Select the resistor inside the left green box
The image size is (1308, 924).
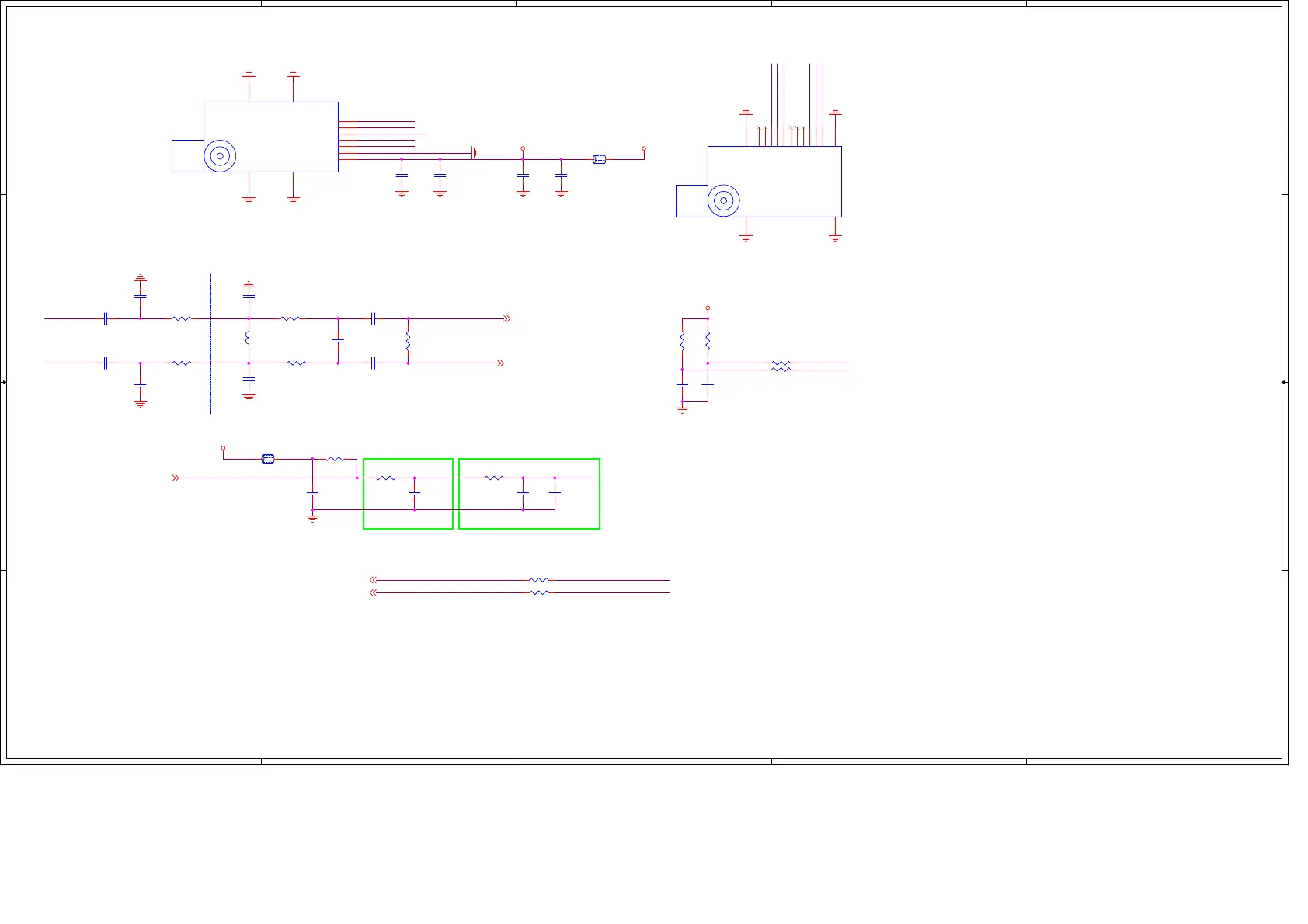[x=386, y=478]
